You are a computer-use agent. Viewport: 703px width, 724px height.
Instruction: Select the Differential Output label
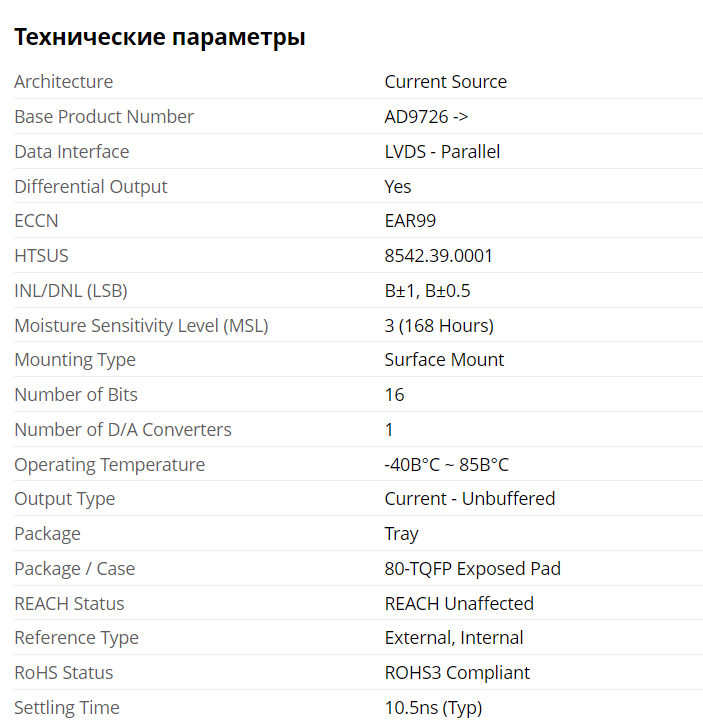(91, 187)
